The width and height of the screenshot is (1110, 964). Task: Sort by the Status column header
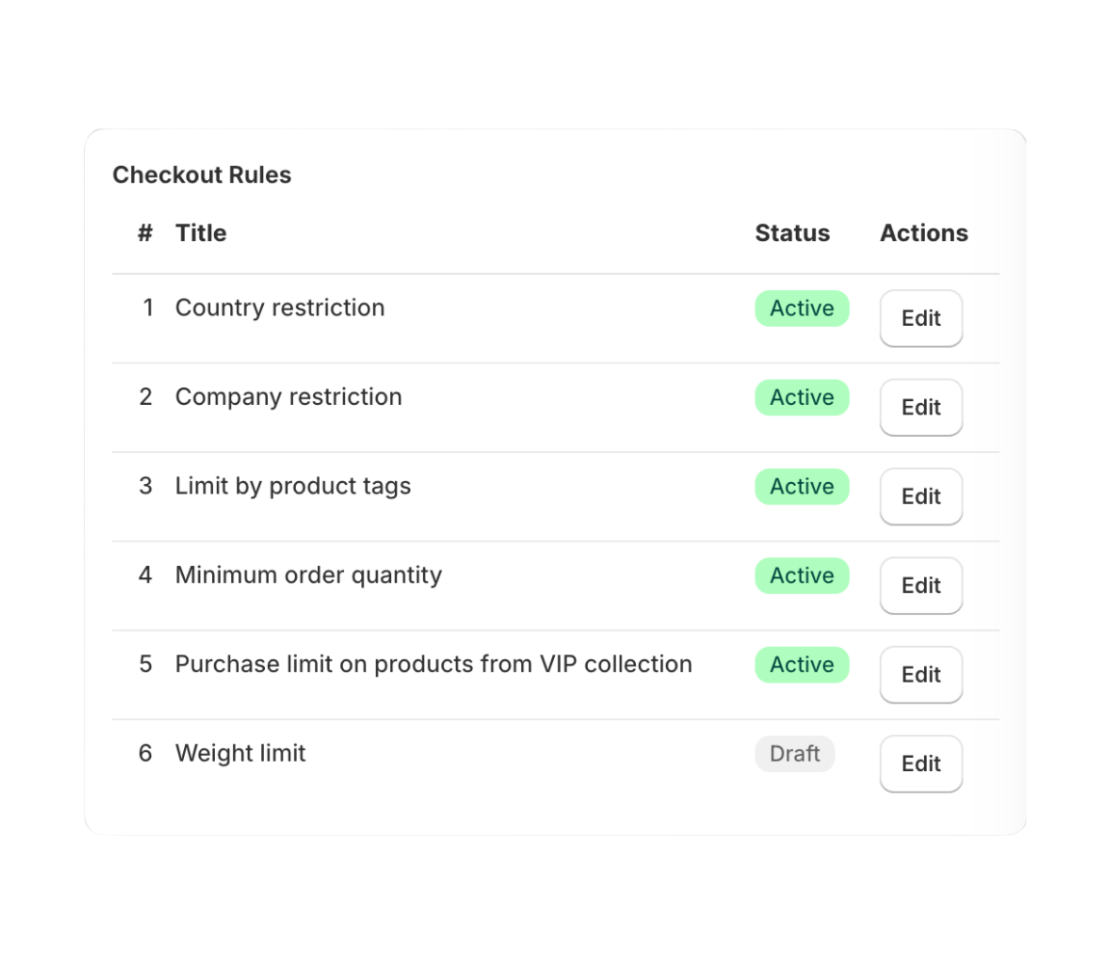click(793, 233)
